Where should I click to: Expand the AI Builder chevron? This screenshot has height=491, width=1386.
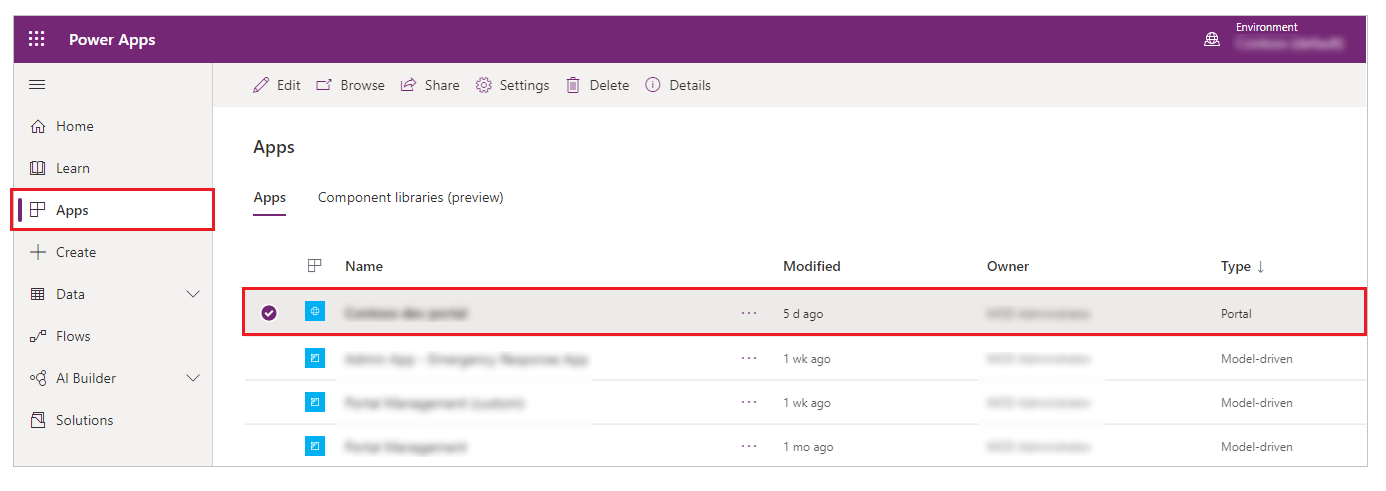194,378
